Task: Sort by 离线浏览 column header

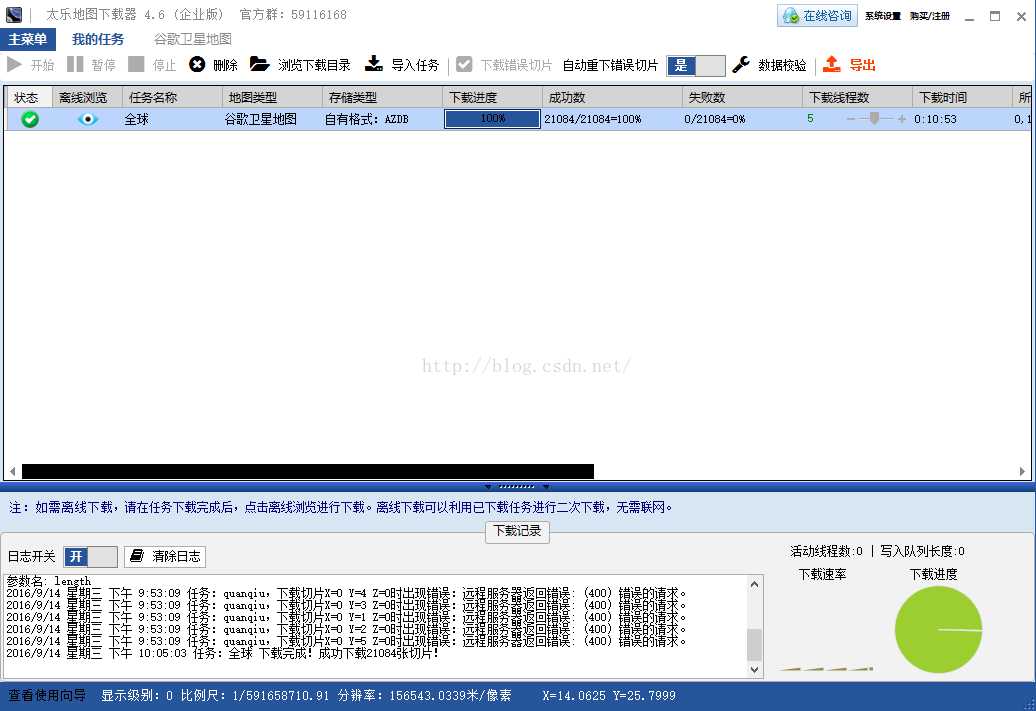Action: (87, 97)
